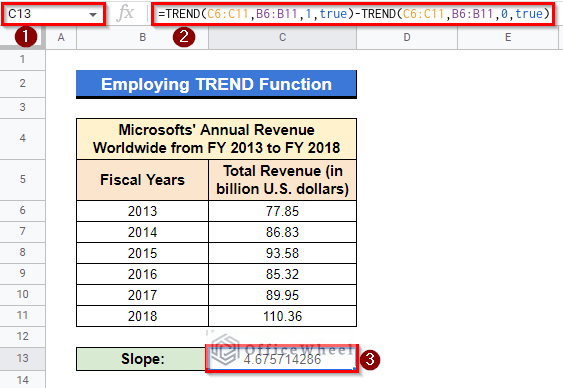Click the fx function icon
Screen dimensions: 563x388
126,14
